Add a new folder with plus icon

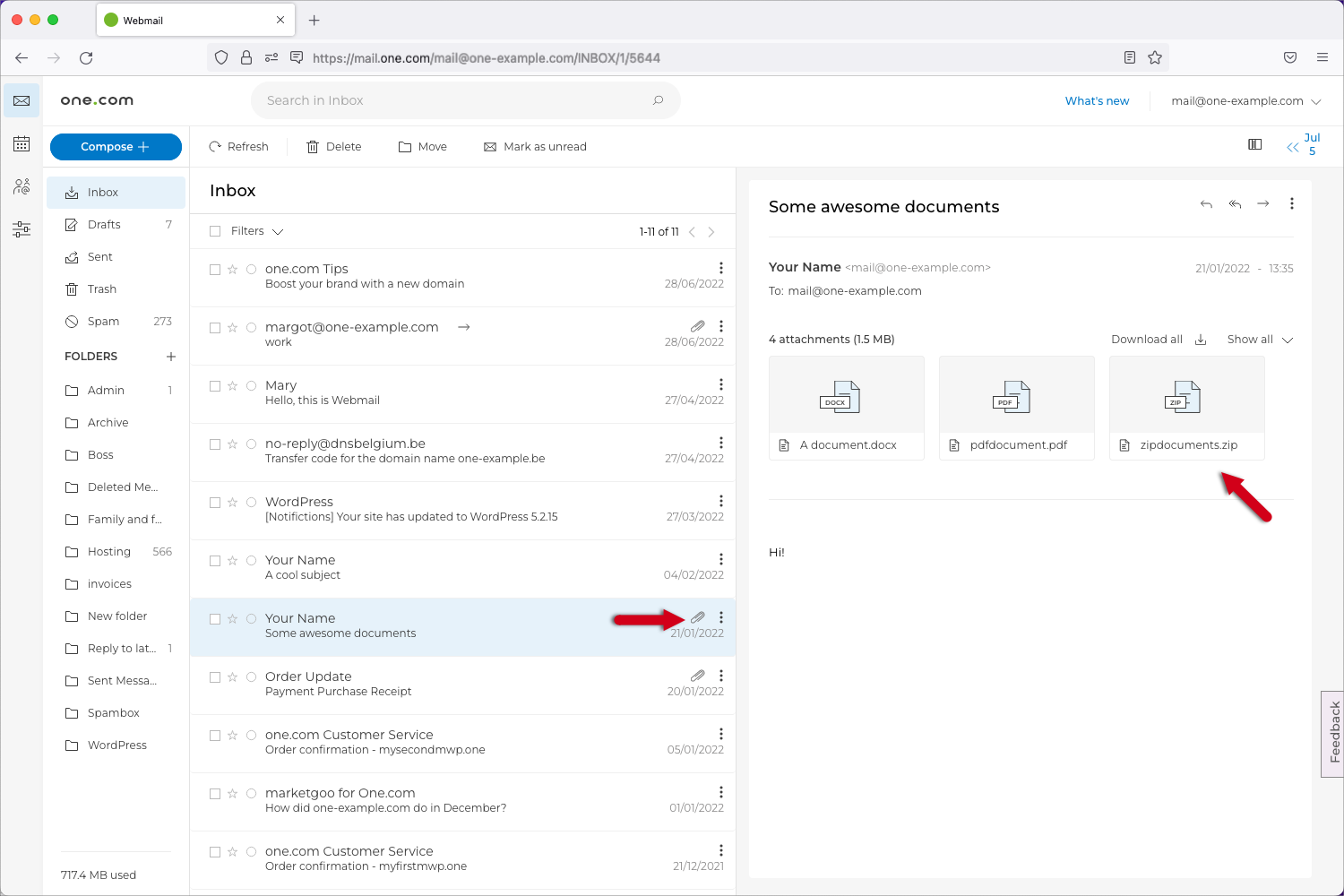click(x=171, y=357)
